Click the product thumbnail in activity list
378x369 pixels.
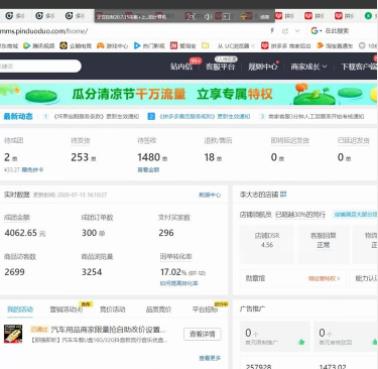click(13, 334)
